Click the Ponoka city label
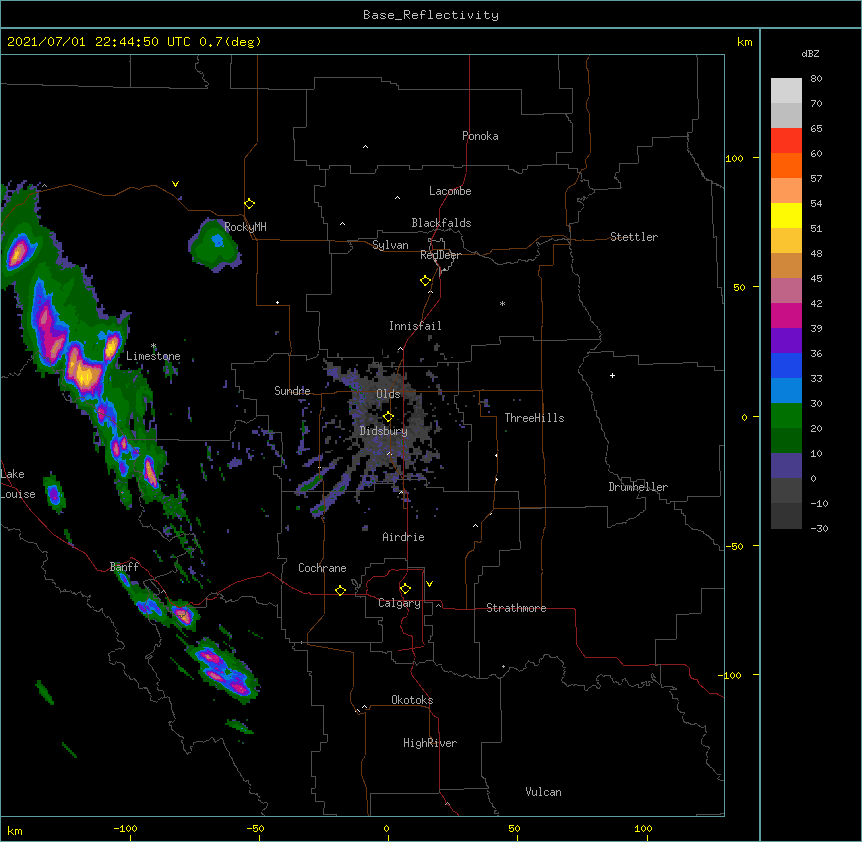The width and height of the screenshot is (862, 842). 480,136
